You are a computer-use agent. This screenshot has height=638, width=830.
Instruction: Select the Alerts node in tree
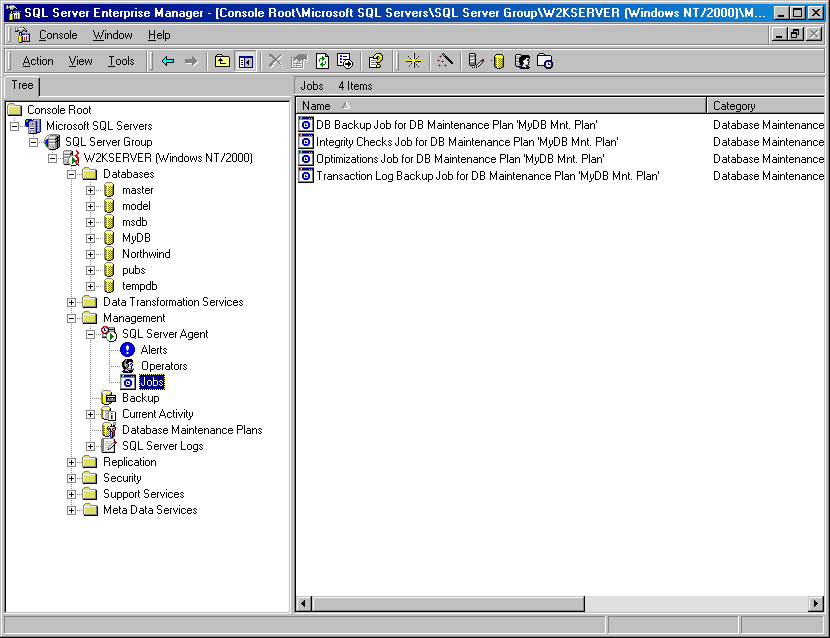154,350
